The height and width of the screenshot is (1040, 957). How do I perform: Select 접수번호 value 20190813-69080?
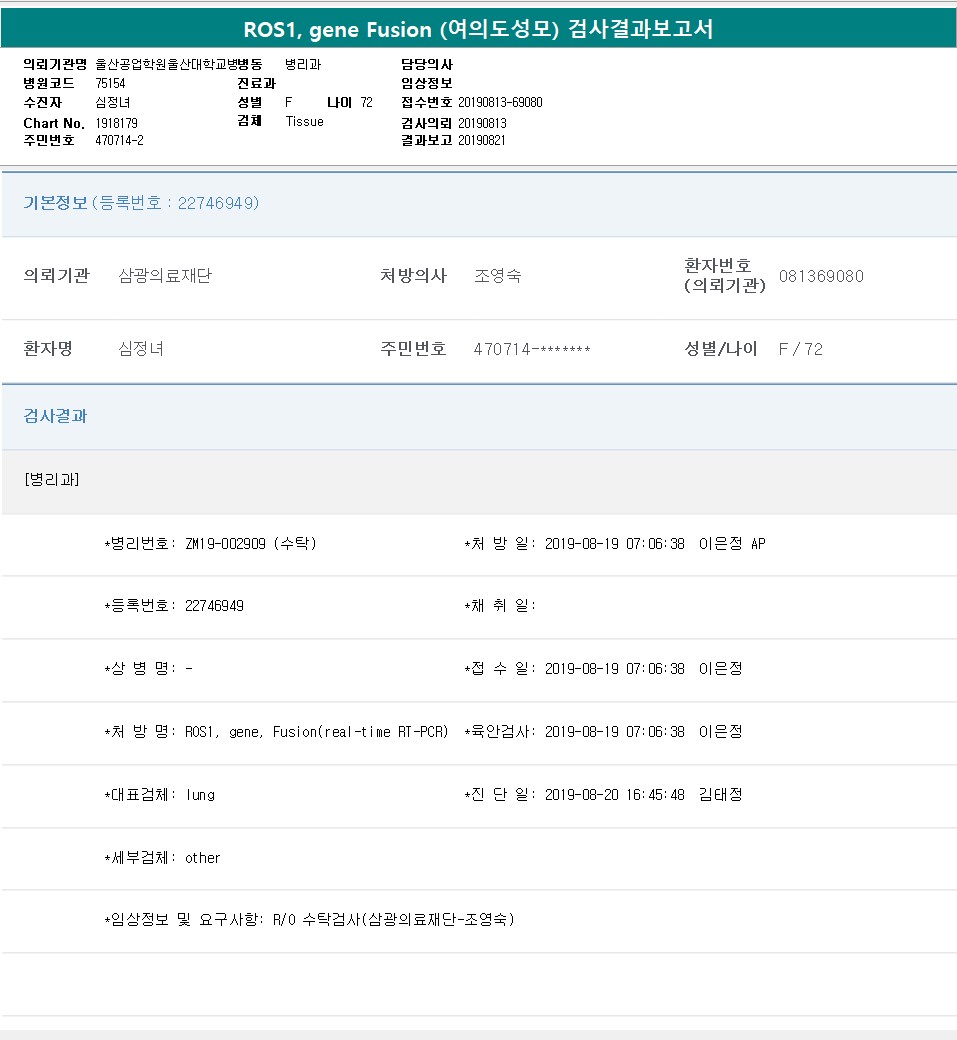[x=500, y=102]
